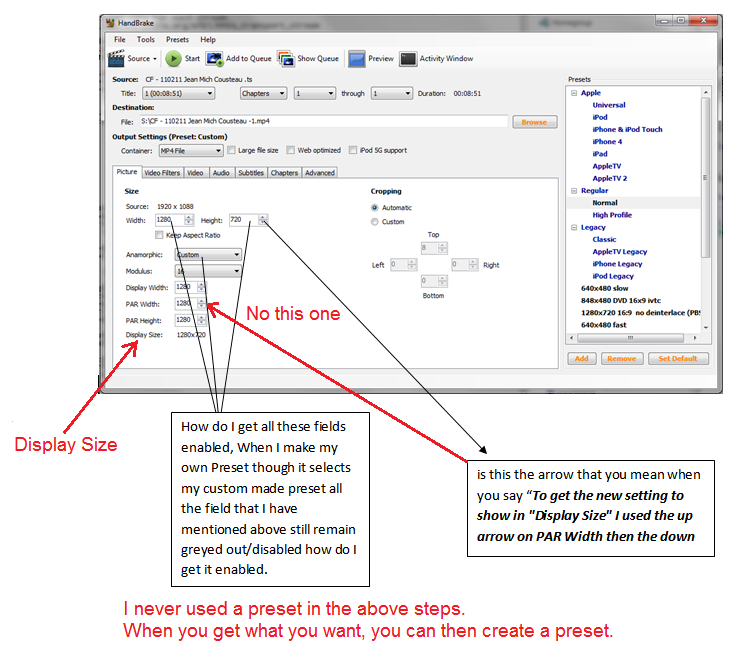
Task: Switch to the Subtitles tab
Action: pos(251,173)
